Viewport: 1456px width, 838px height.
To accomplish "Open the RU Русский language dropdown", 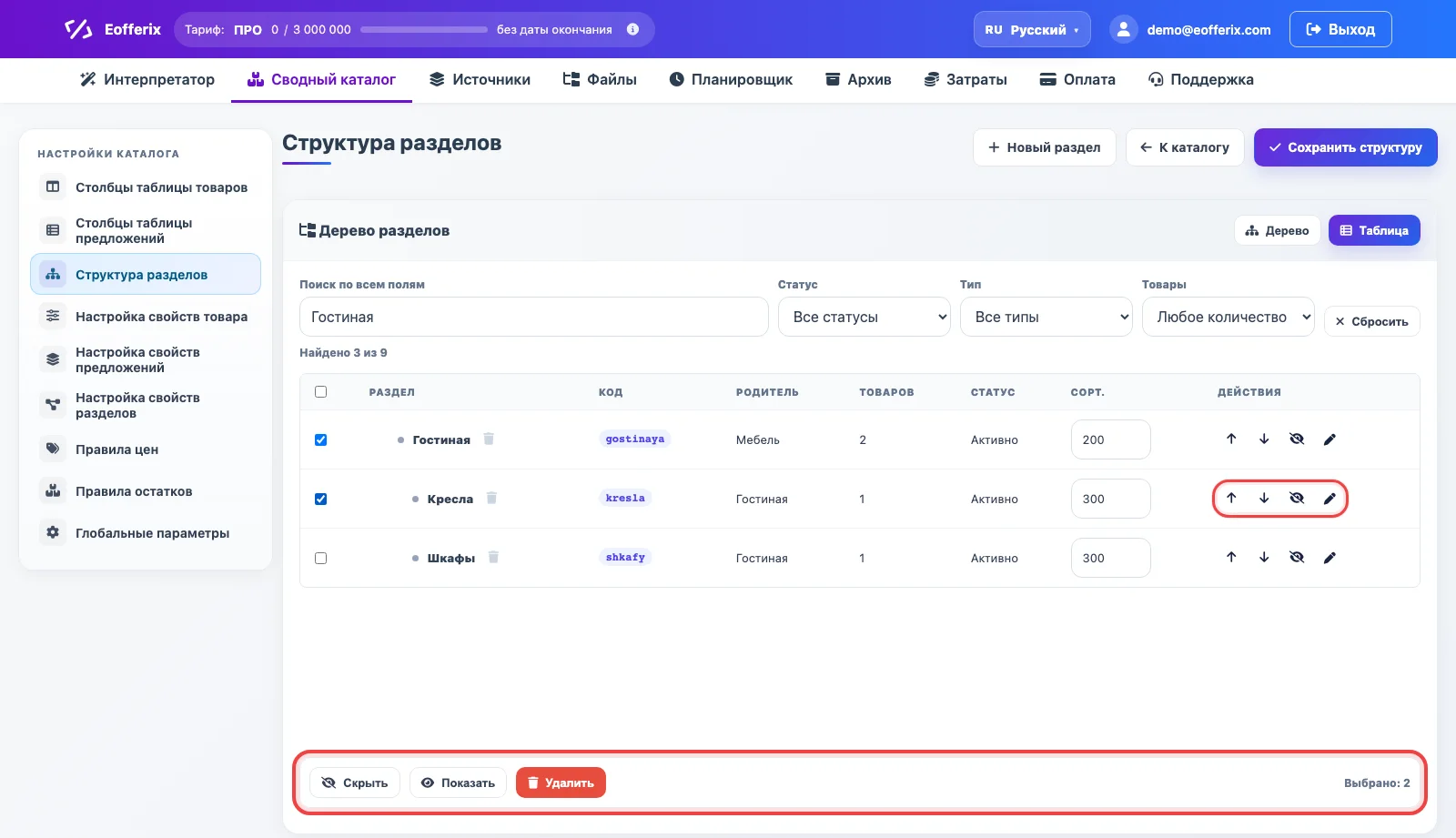I will point(1032,29).
